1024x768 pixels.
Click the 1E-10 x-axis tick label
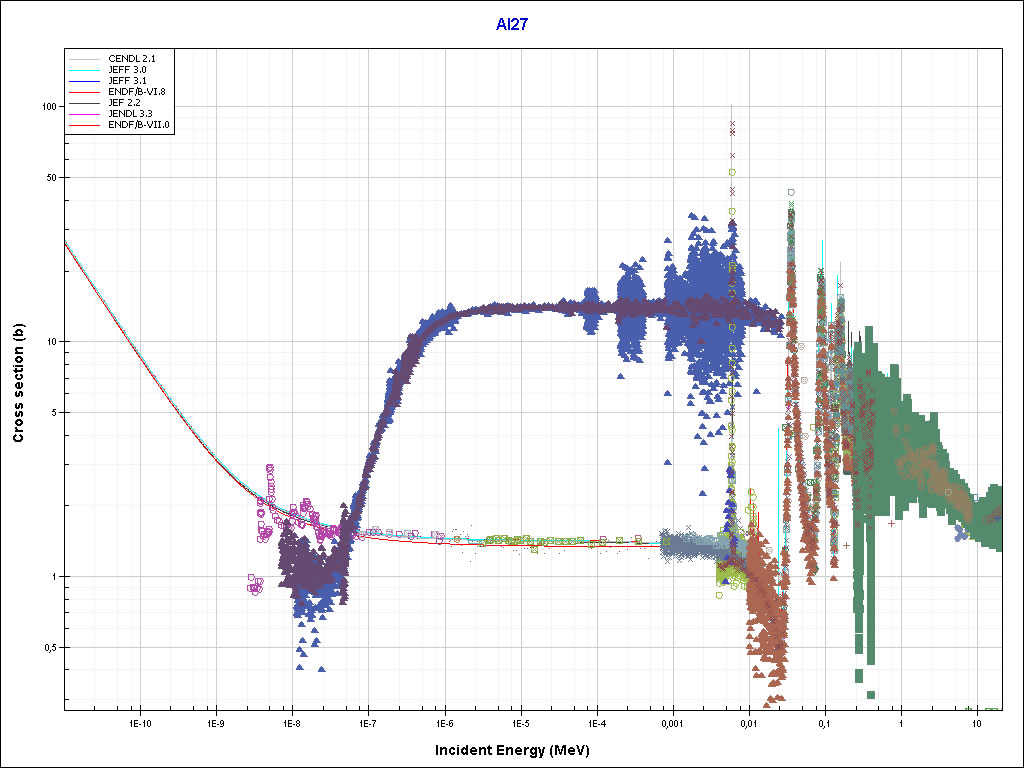coord(140,722)
